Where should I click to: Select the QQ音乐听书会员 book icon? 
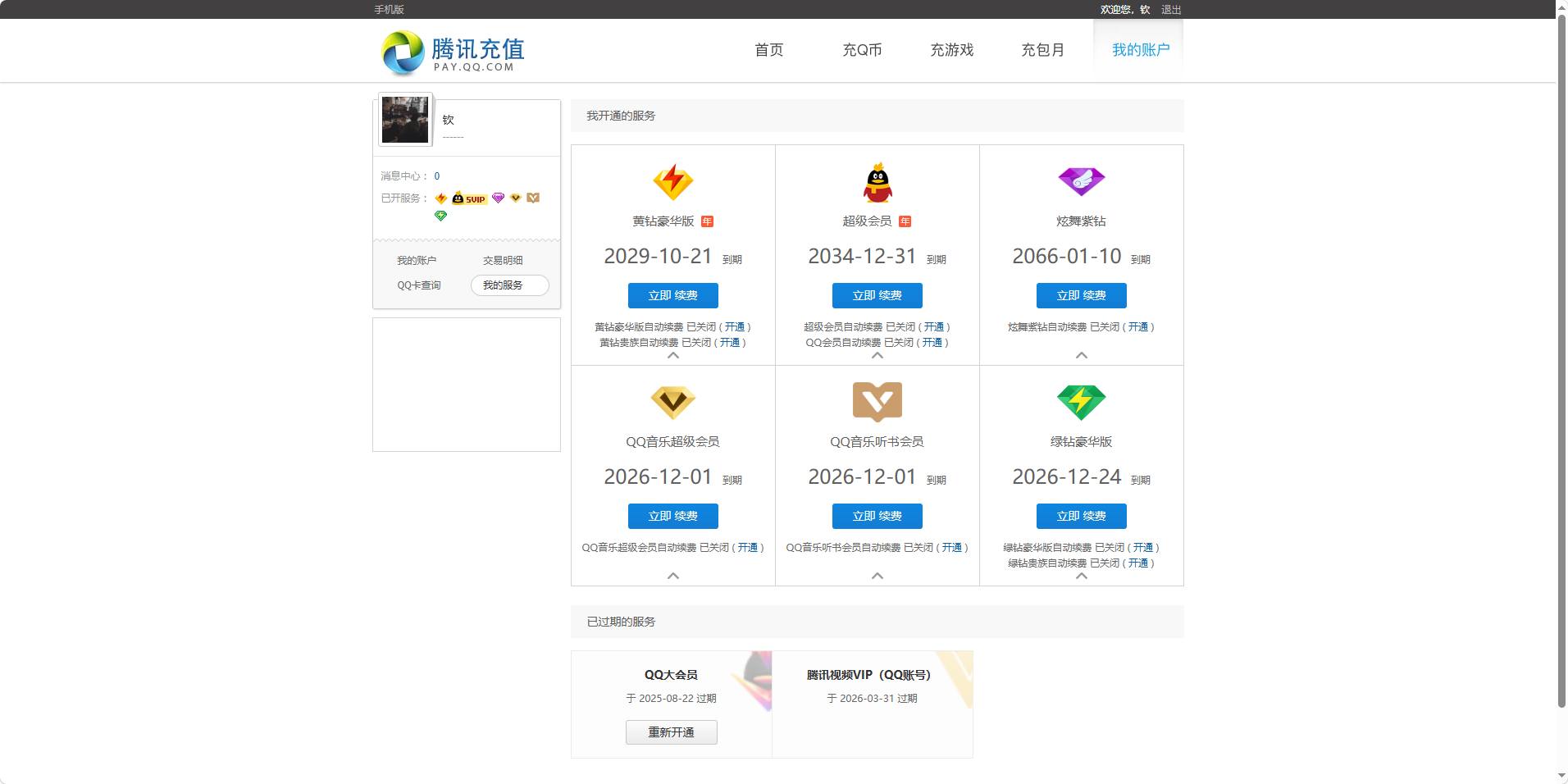click(x=877, y=402)
